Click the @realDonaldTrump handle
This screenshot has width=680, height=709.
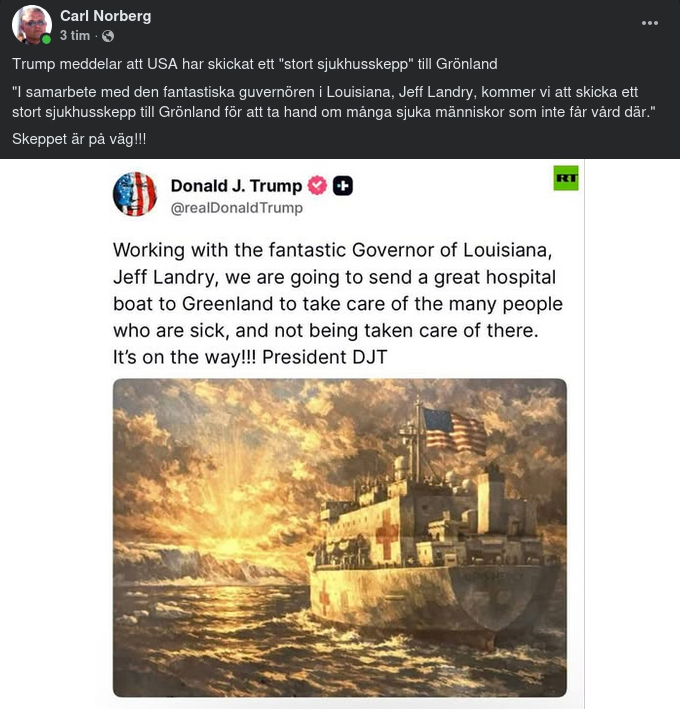click(x=237, y=208)
